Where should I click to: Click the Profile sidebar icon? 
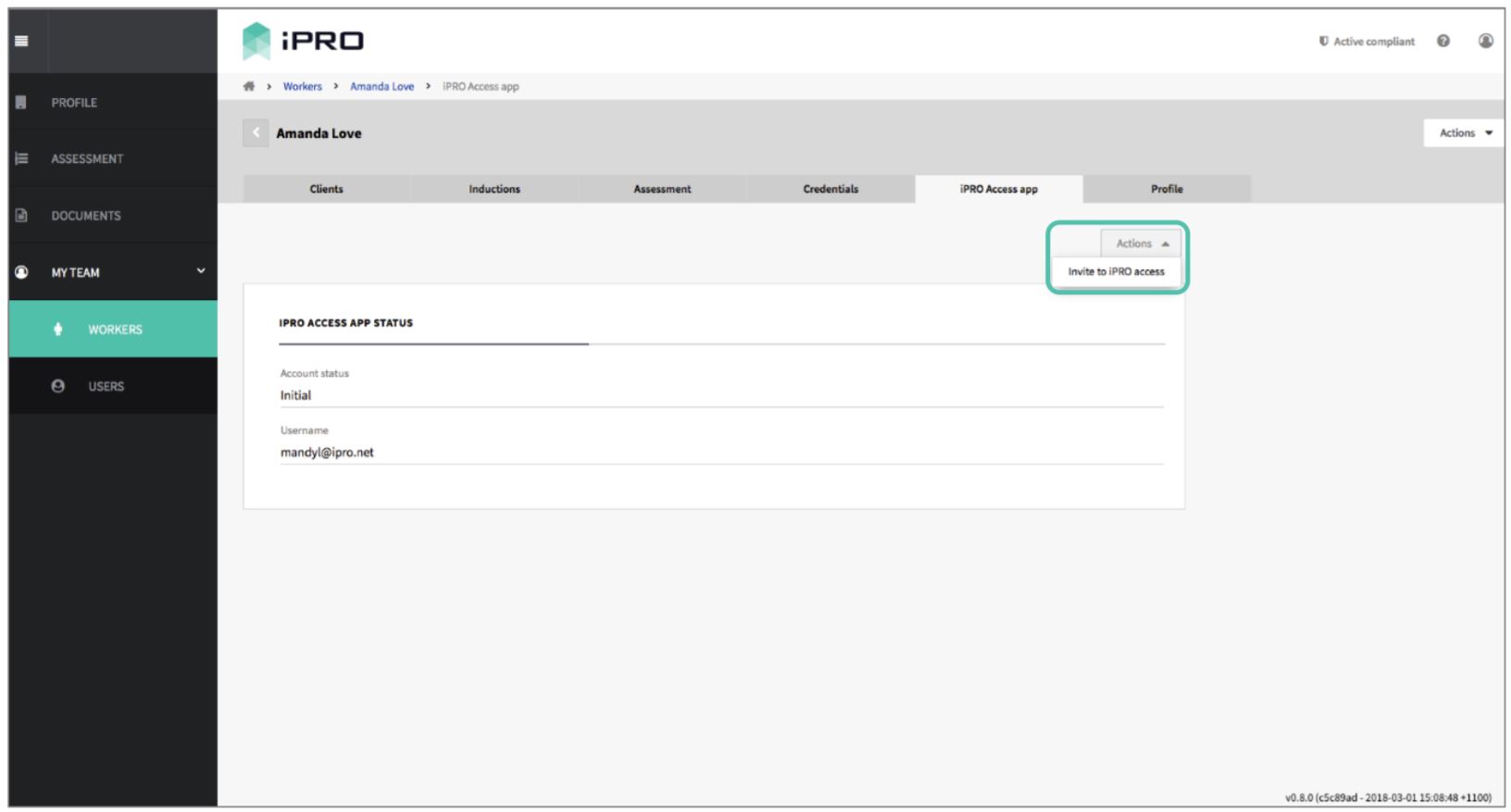pos(21,102)
